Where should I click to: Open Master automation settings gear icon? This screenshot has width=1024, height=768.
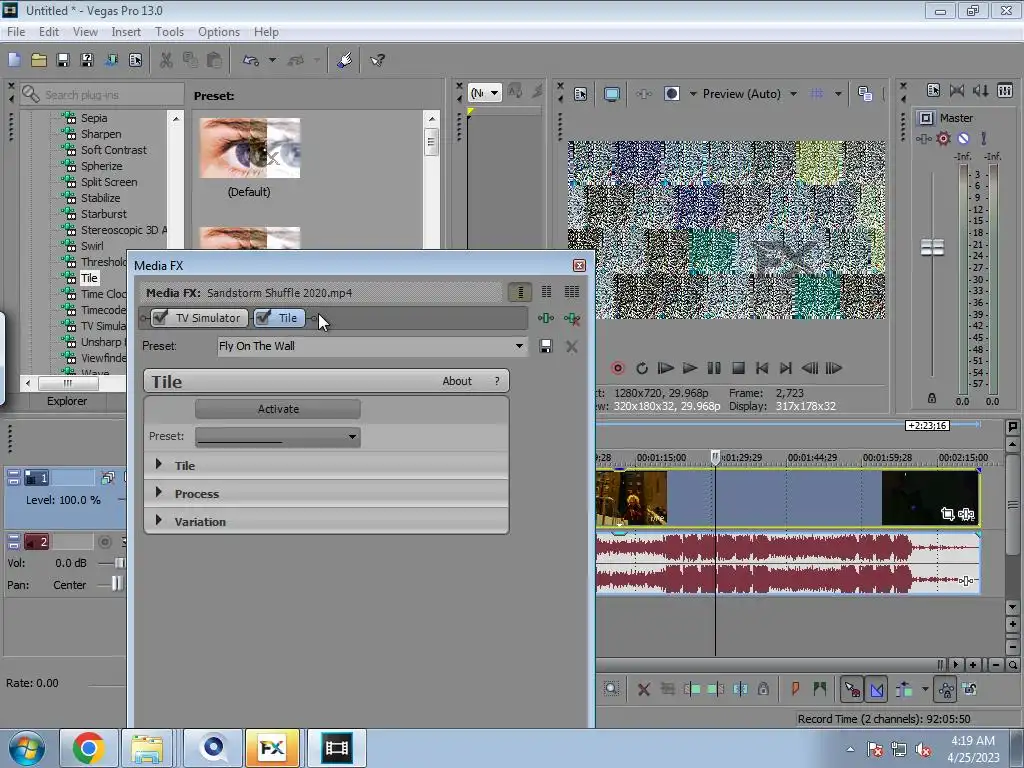click(943, 138)
